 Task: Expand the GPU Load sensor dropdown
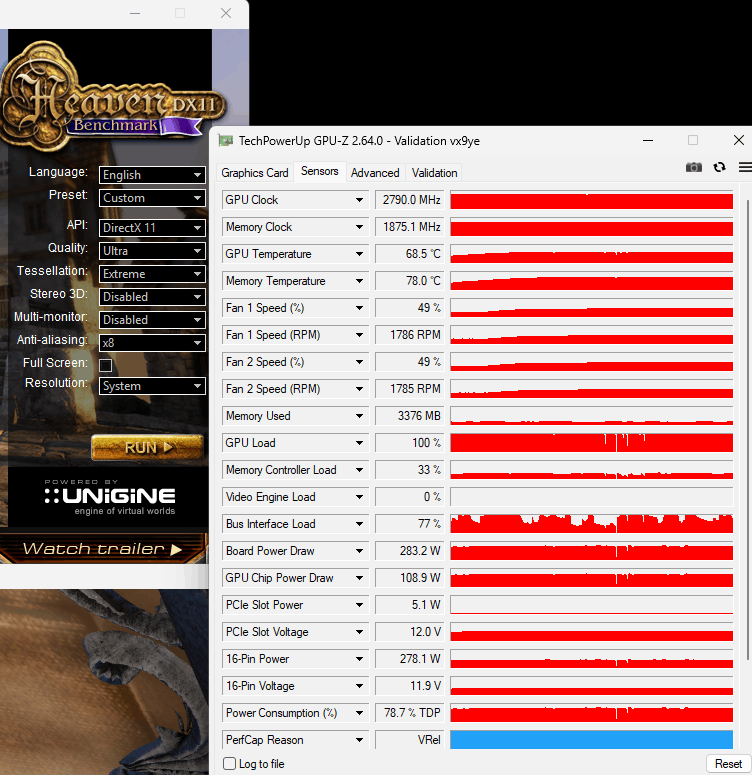(359, 443)
